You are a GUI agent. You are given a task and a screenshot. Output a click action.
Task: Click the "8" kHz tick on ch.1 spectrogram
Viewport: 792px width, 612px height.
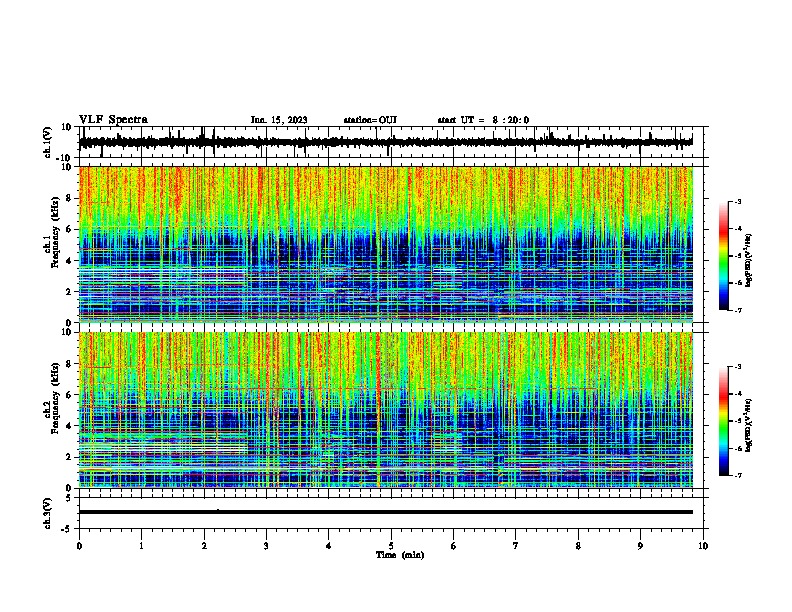tap(69, 198)
